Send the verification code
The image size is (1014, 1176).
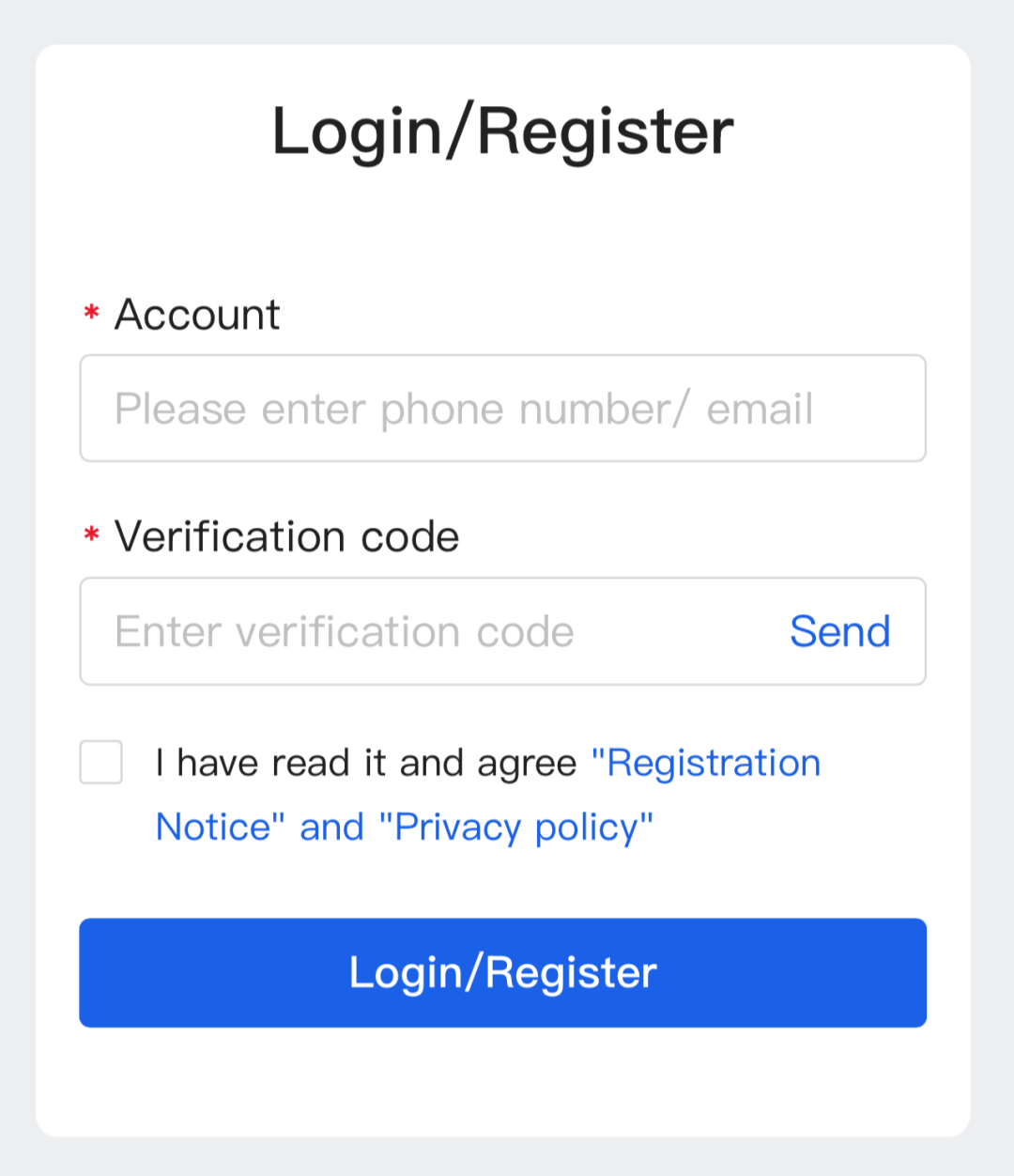point(839,631)
